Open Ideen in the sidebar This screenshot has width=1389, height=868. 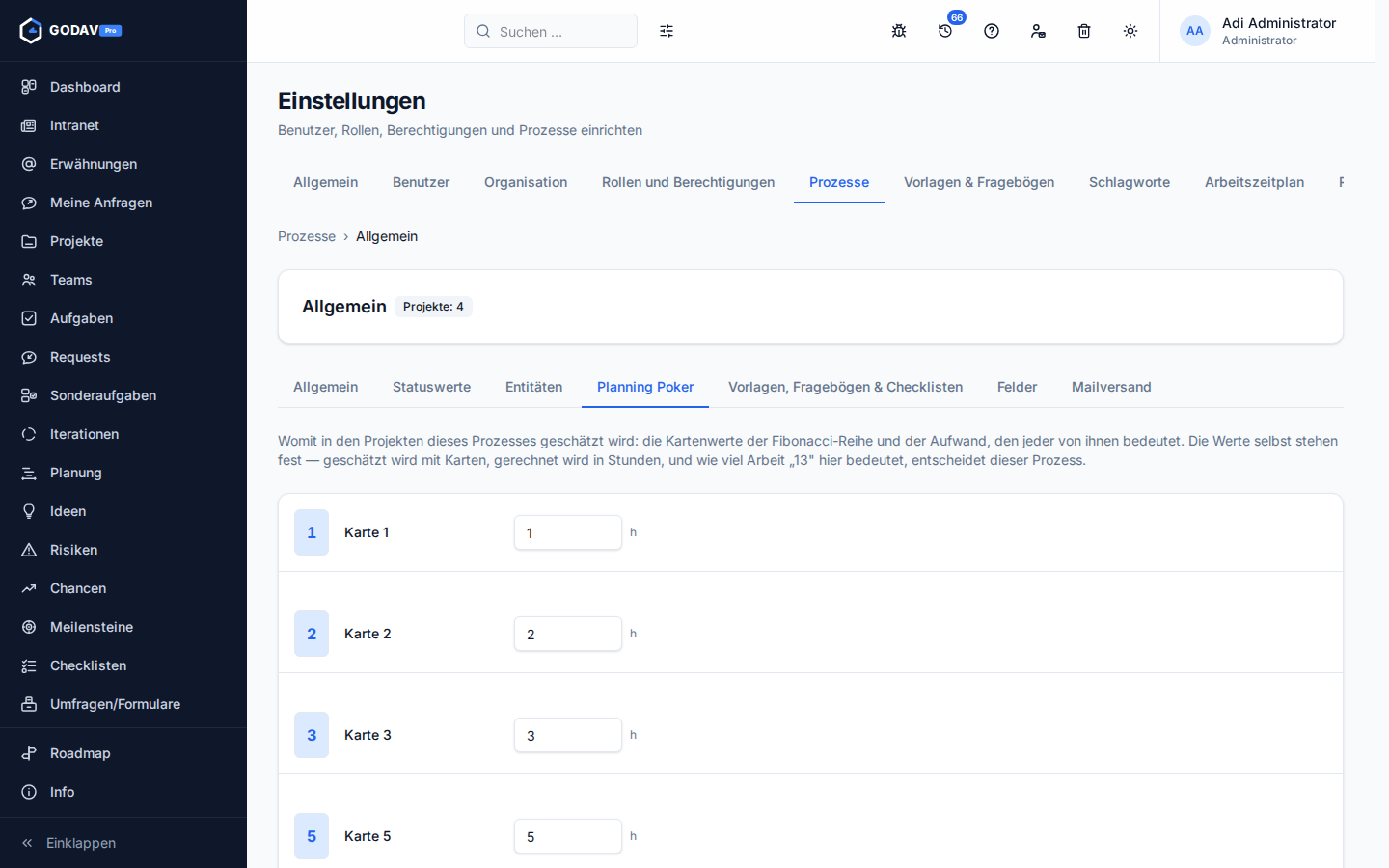[x=123, y=511]
